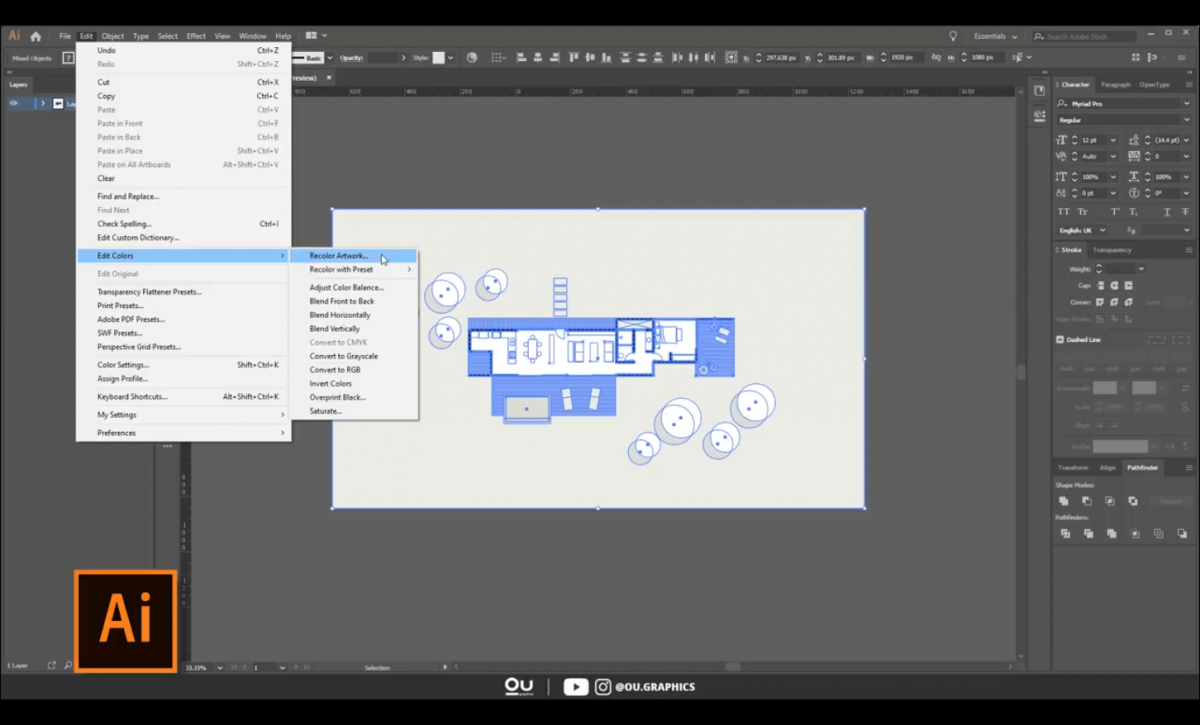The image size is (1200, 725).
Task: Expand the layer in Layers panel
Action: 42,103
